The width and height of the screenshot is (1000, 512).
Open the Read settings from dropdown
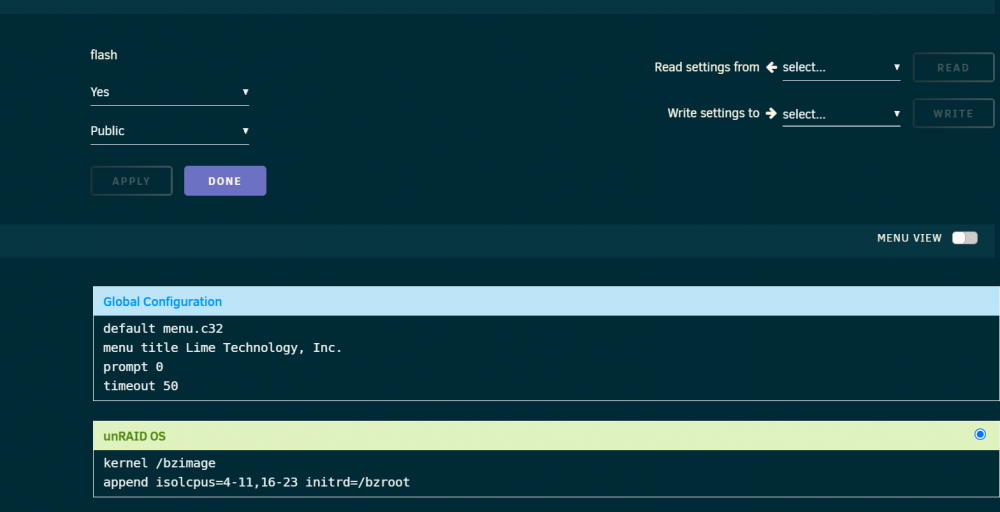click(x=841, y=68)
